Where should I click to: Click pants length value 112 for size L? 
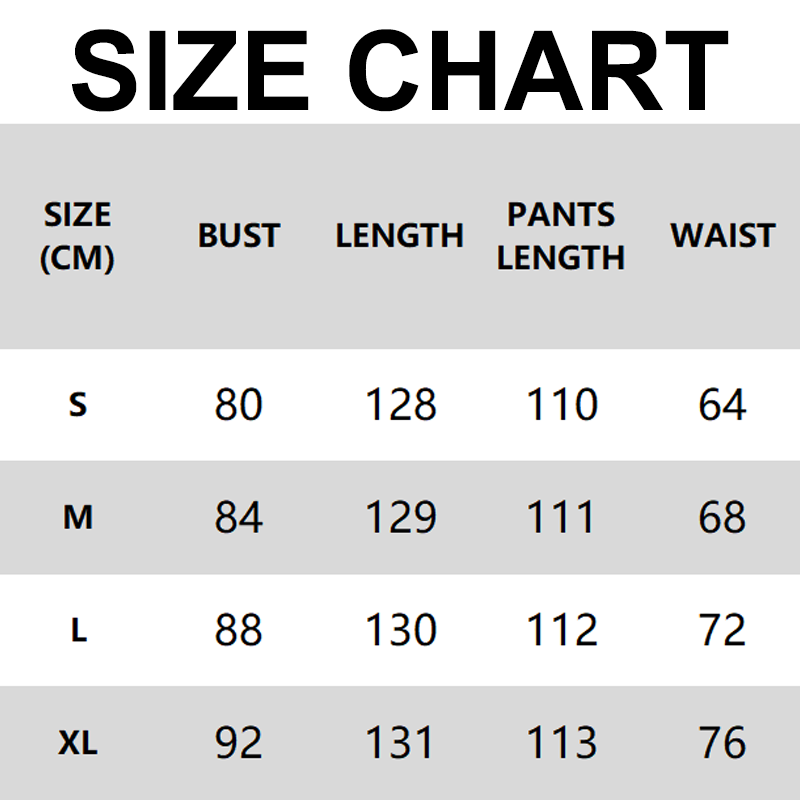tap(561, 631)
